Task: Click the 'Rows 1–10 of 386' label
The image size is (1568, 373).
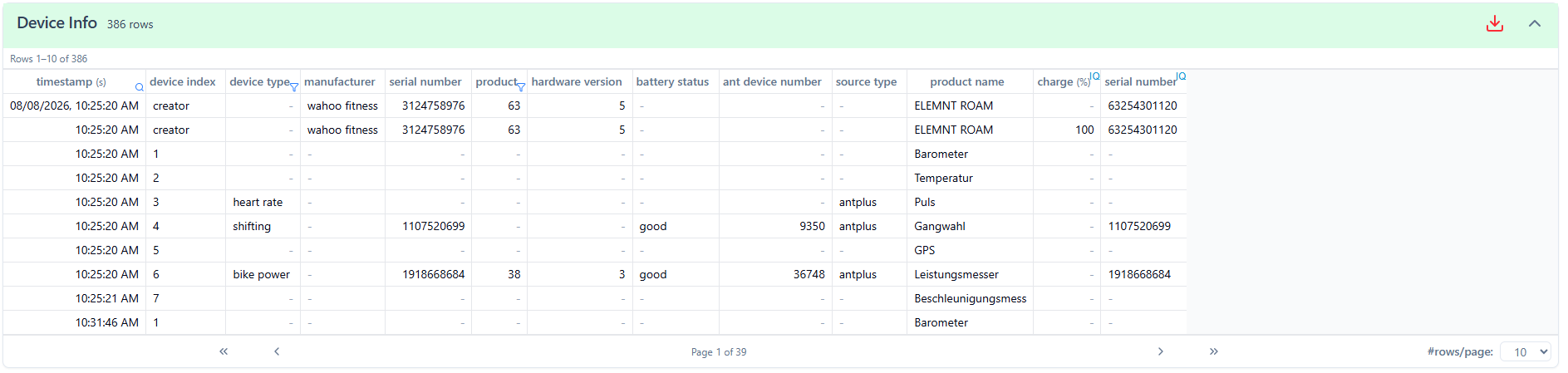Action: (48, 59)
